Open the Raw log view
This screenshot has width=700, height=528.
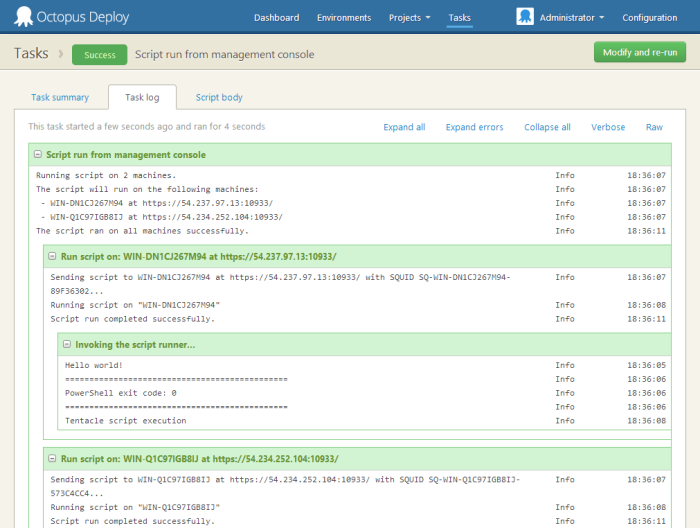tap(654, 128)
